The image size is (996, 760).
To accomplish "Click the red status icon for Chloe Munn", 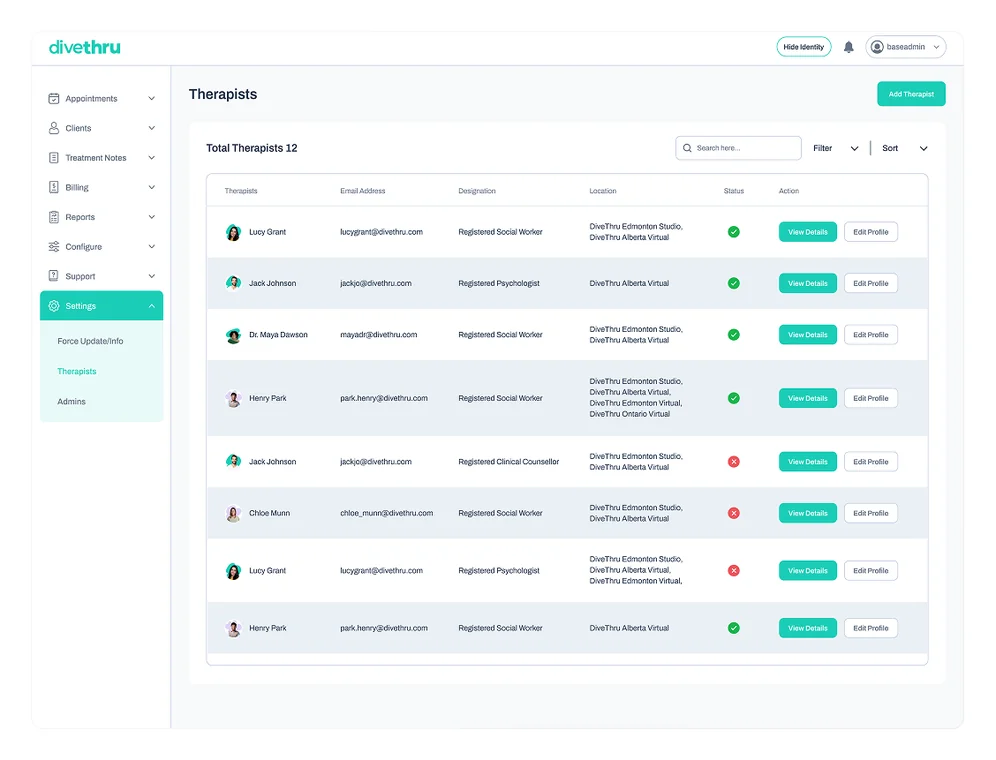I will click(734, 513).
